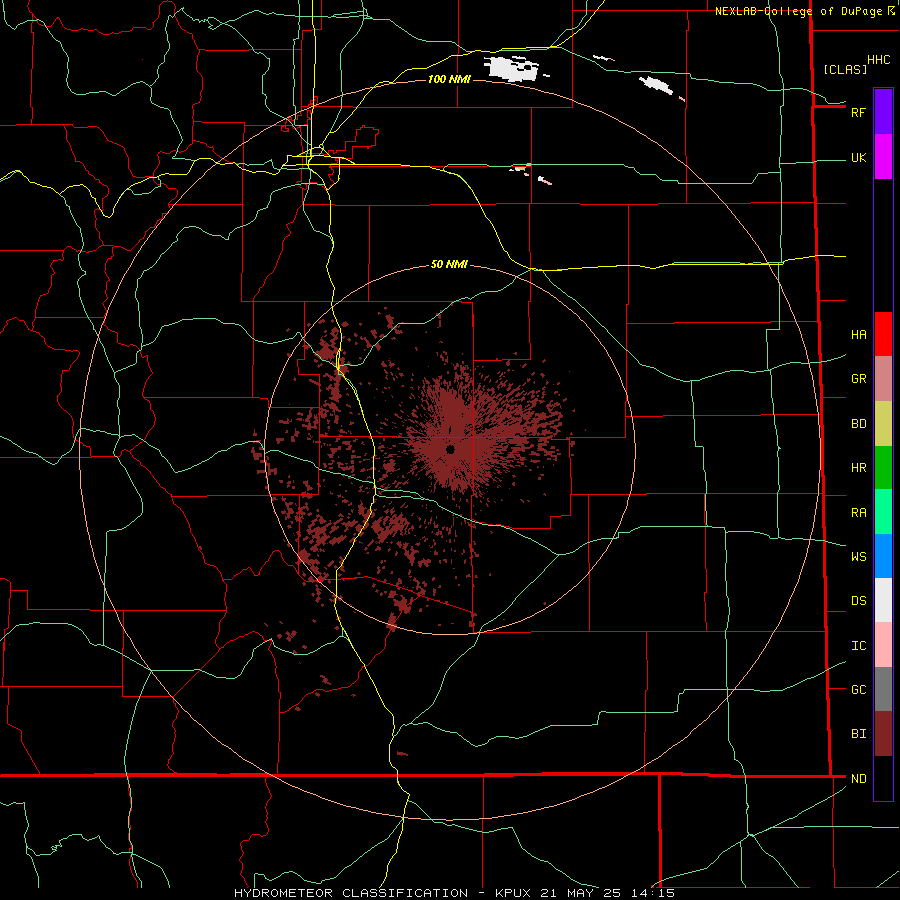900x900 pixels.
Task: Click the HYDROMETEOR CLASSIFICATION title text
Action: [x=351, y=893]
